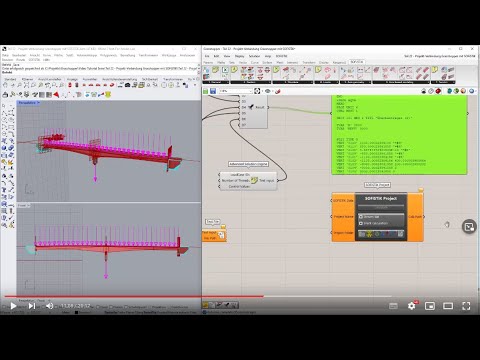Image resolution: width=480 pixels, height=360 pixels.
Task: Click the zoom extents icon on the canvas toolbar
Action: click(x=257, y=91)
